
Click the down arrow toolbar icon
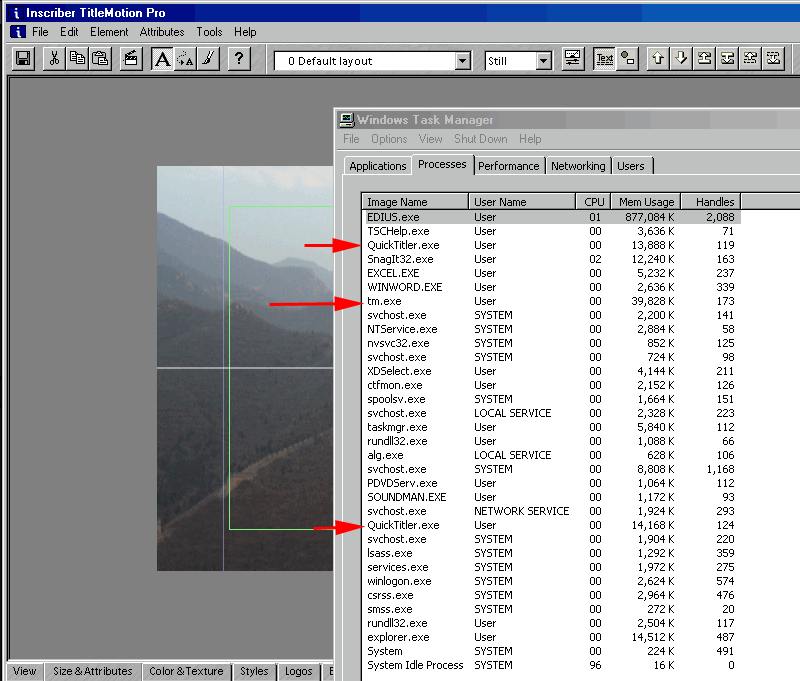click(681, 59)
